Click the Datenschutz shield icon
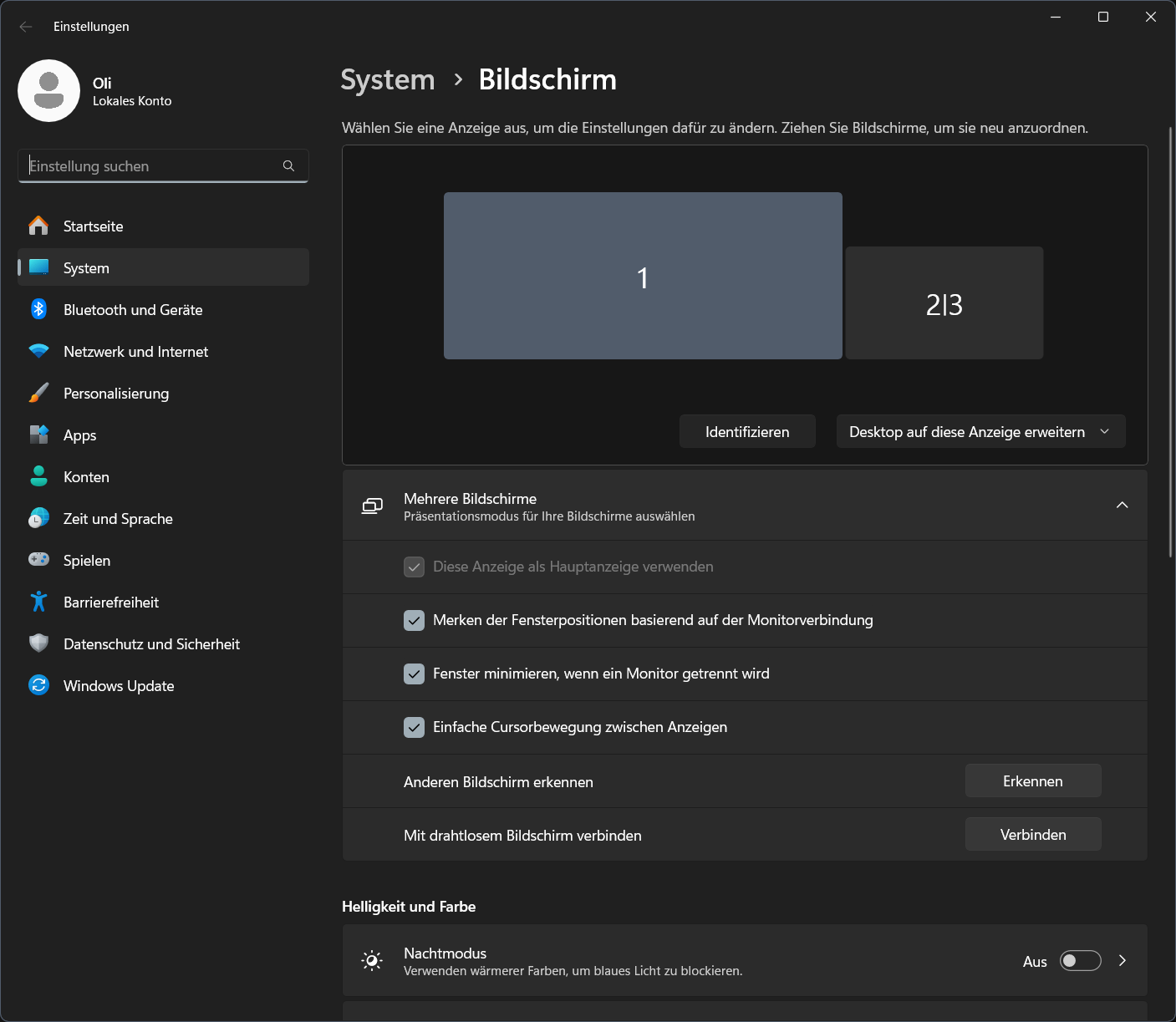Image resolution: width=1176 pixels, height=1022 pixels. coord(38,643)
